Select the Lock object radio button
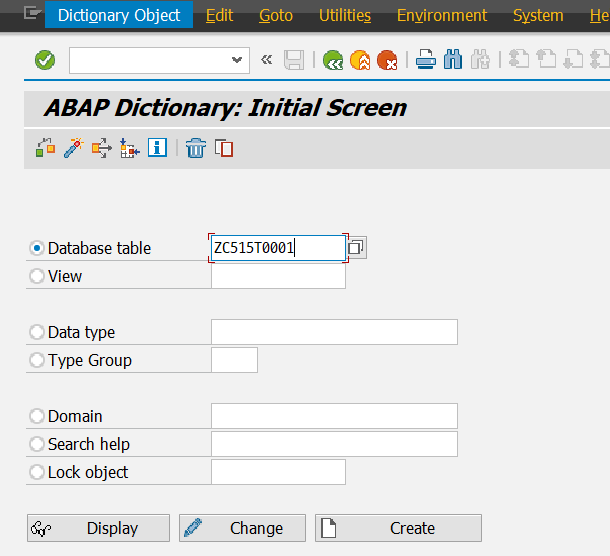The image size is (610, 556). [37, 472]
